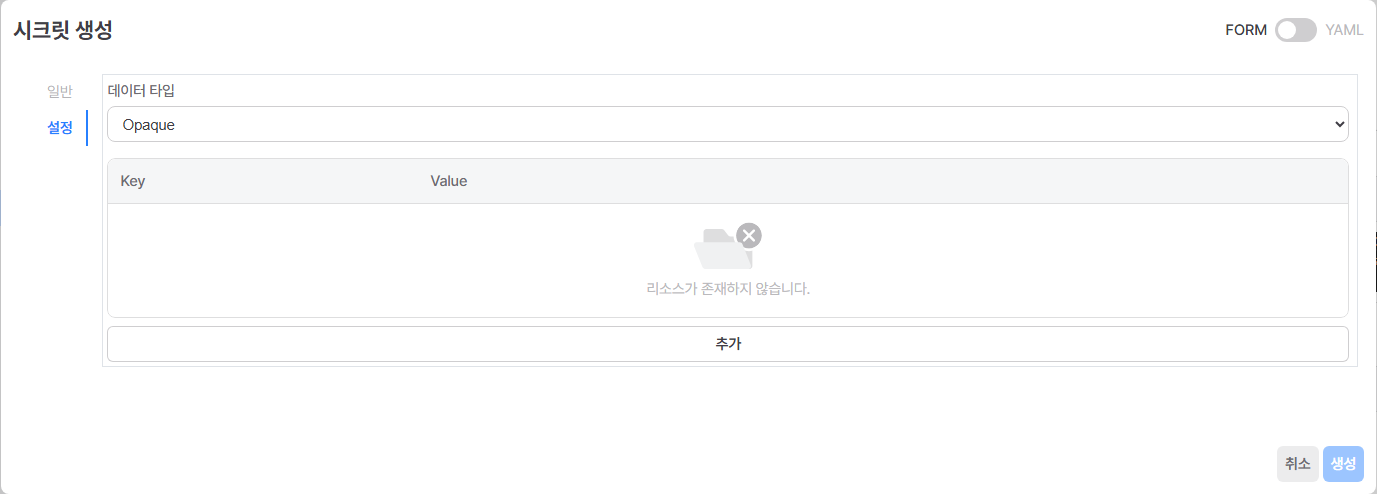Screen dimensions: 1377x494
Task: Cancel with the 취소 button
Action: pos(1298,464)
